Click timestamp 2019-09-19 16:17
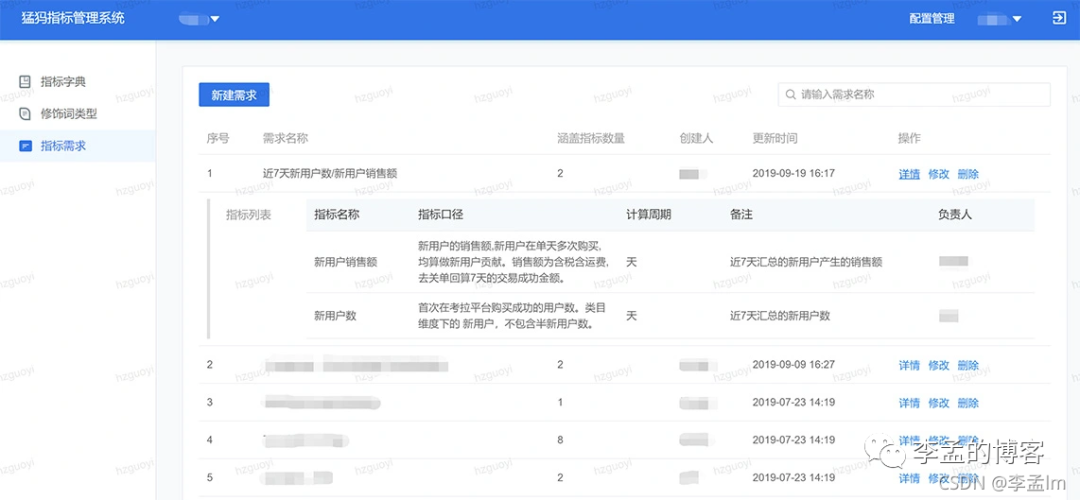The image size is (1080, 500). tap(793, 174)
